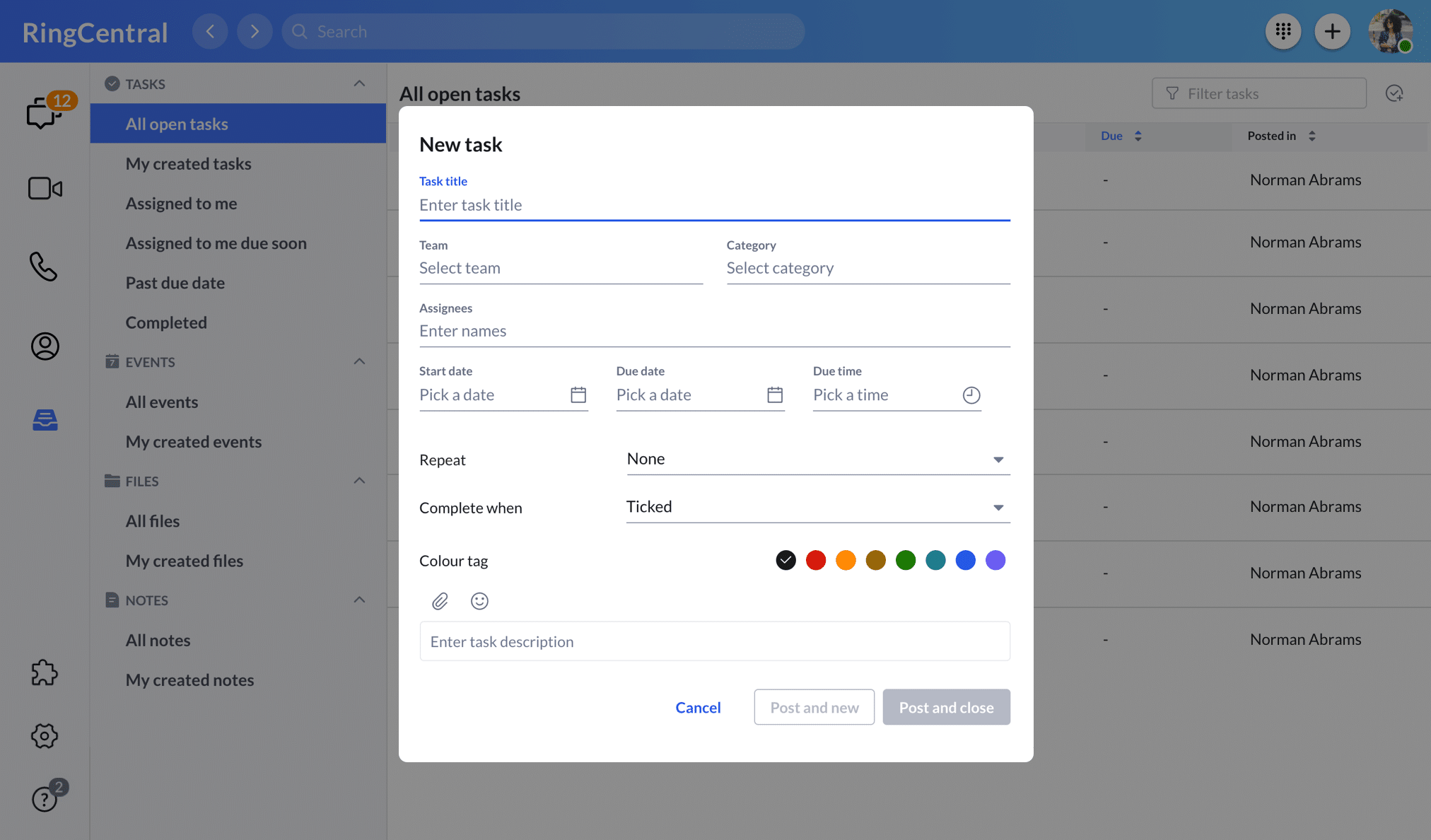Open the Repeat dropdown
Viewport: 1431px width, 840px height.
point(817,459)
